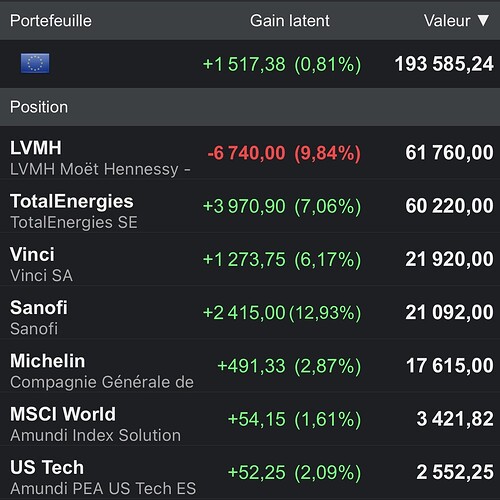Open the LVMH position row

(x=250, y=153)
